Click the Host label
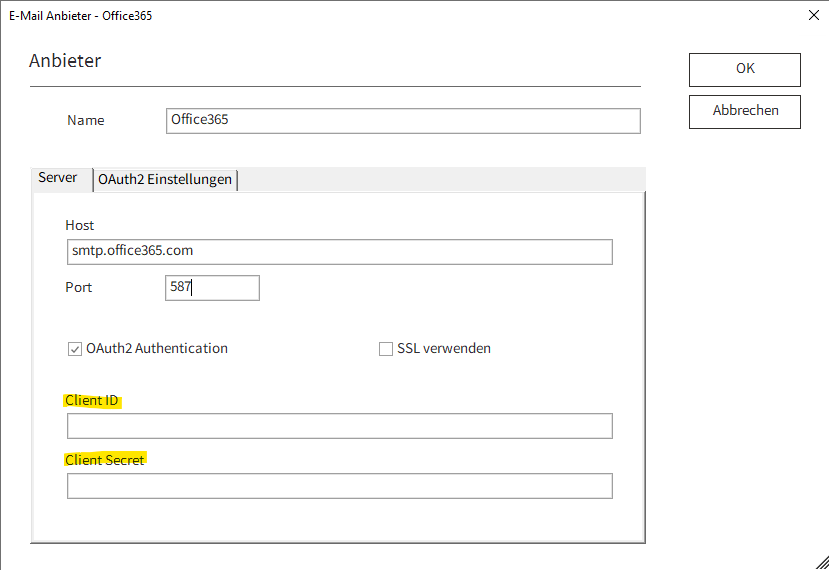The width and height of the screenshot is (829, 570). [79, 226]
